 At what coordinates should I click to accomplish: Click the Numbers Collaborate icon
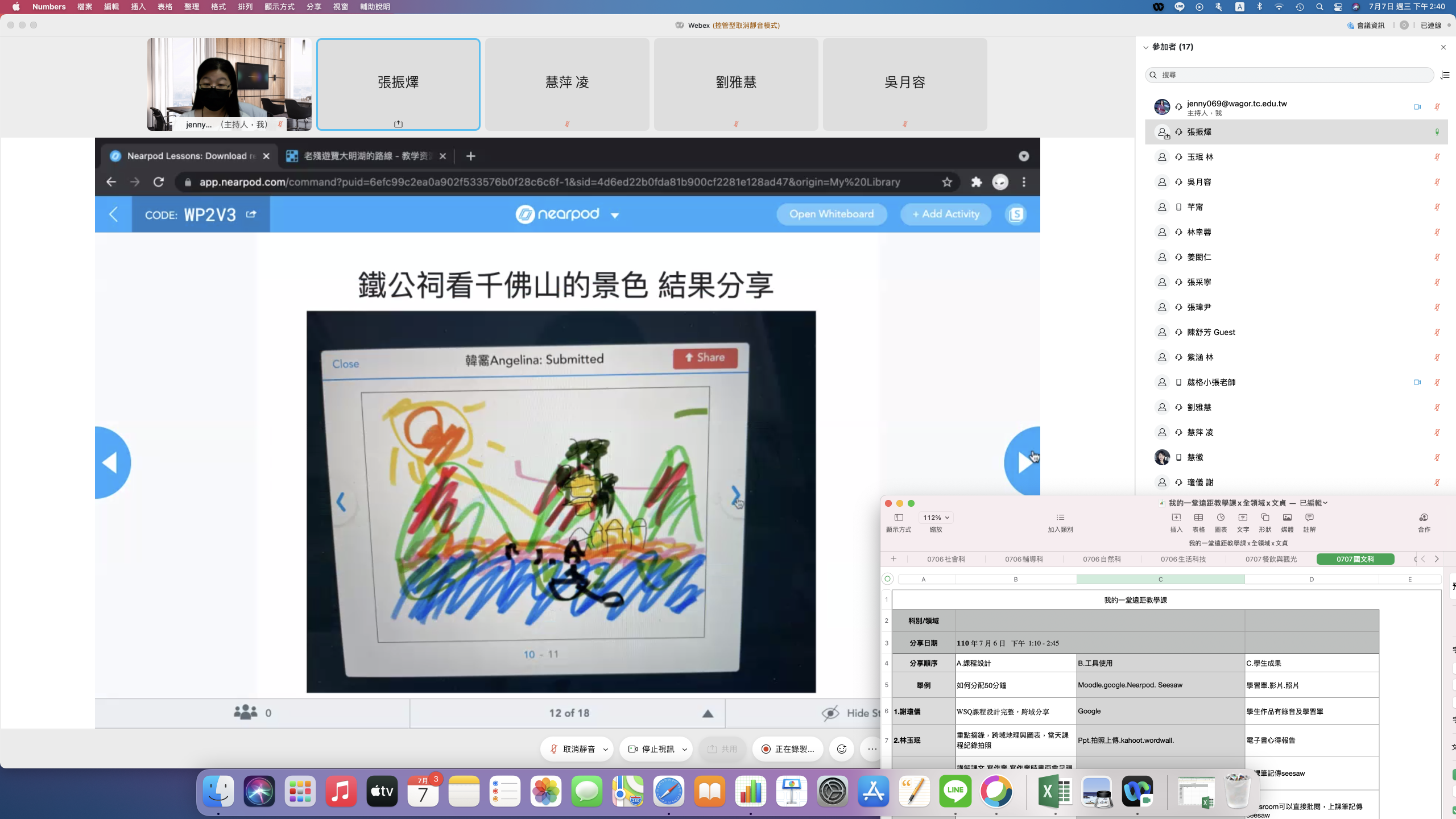[x=1424, y=518]
